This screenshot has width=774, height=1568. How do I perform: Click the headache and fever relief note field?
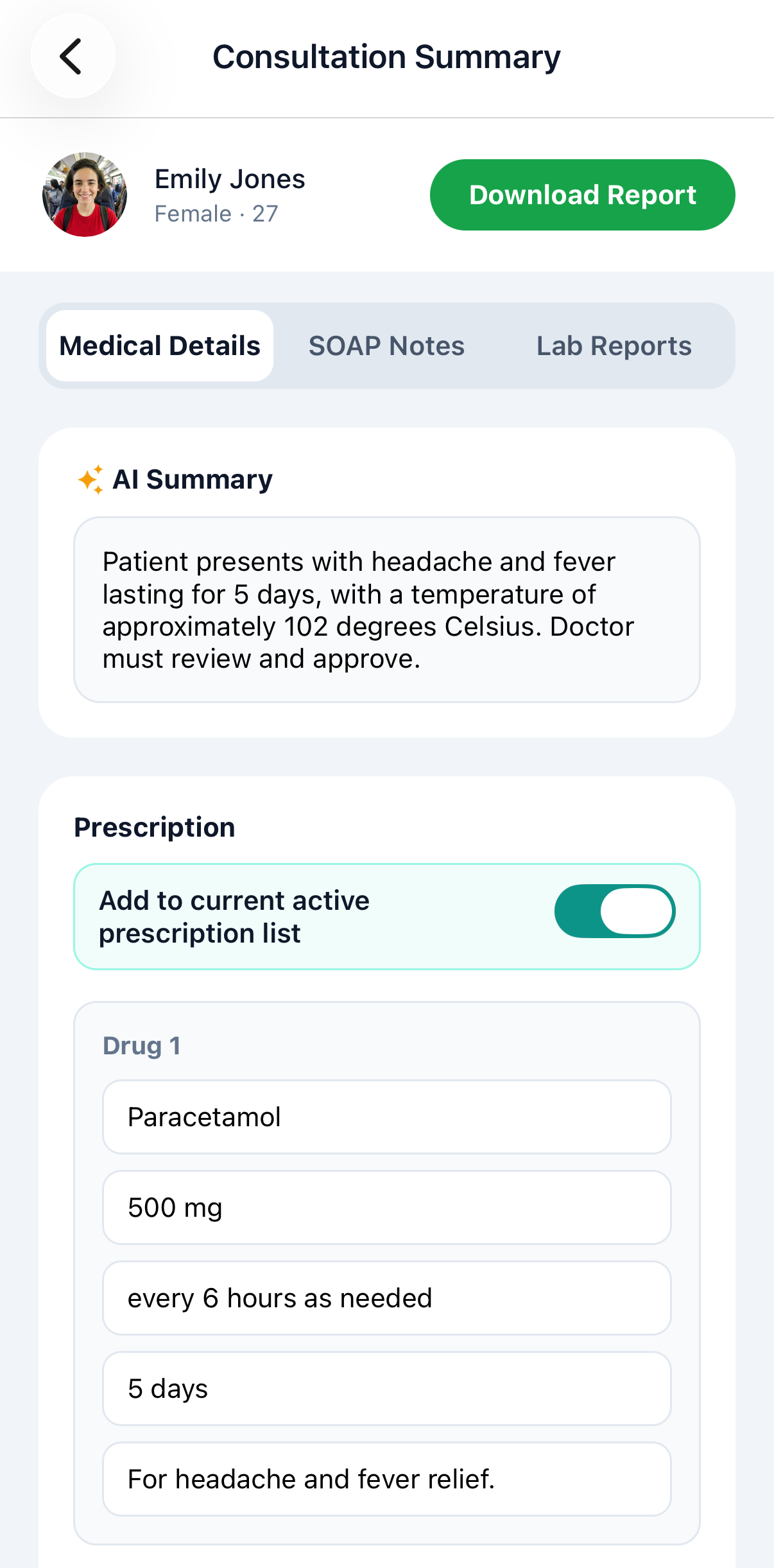[386, 1479]
